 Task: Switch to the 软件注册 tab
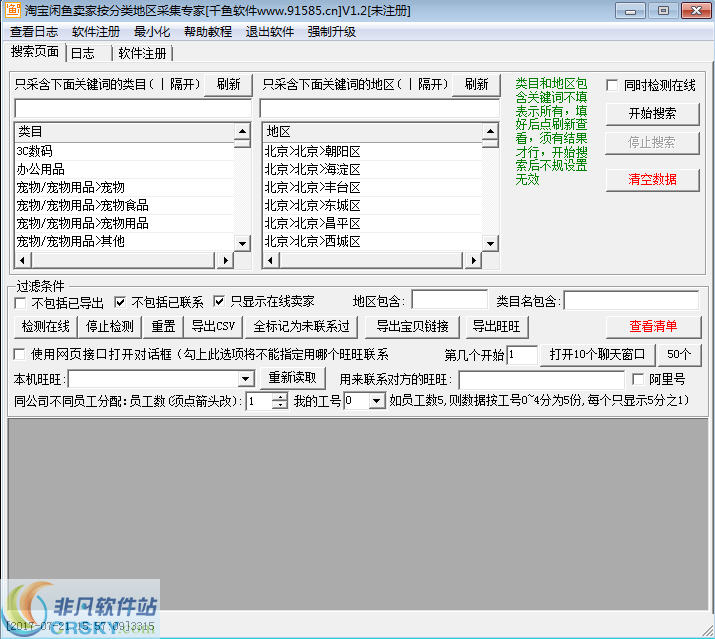point(142,53)
